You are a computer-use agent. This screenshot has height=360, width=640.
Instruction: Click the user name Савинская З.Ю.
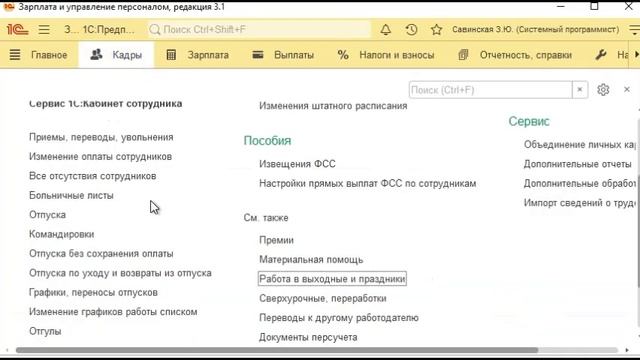tap(536, 29)
